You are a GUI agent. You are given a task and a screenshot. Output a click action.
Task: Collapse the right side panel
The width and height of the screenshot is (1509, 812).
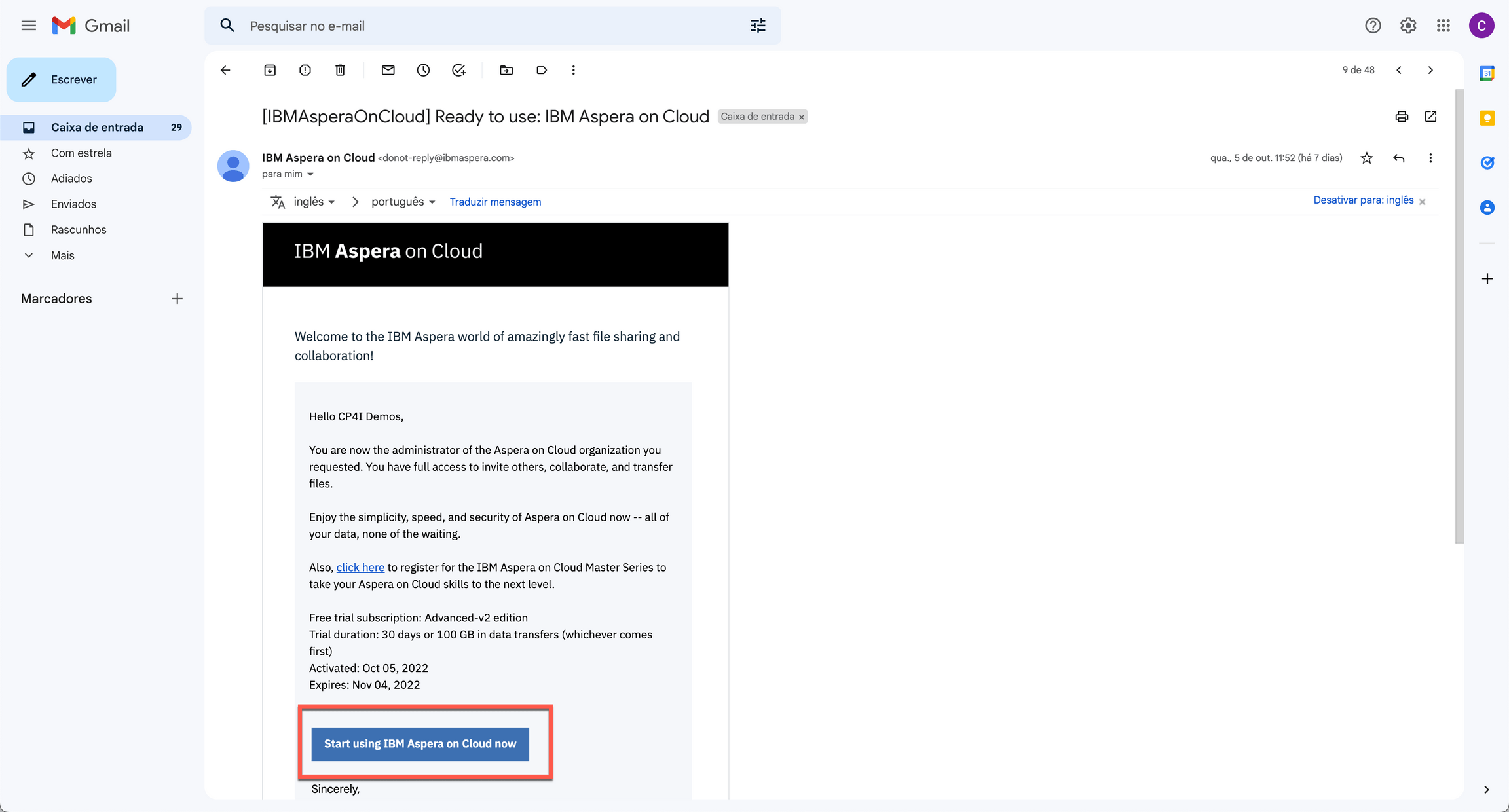[x=1487, y=790]
